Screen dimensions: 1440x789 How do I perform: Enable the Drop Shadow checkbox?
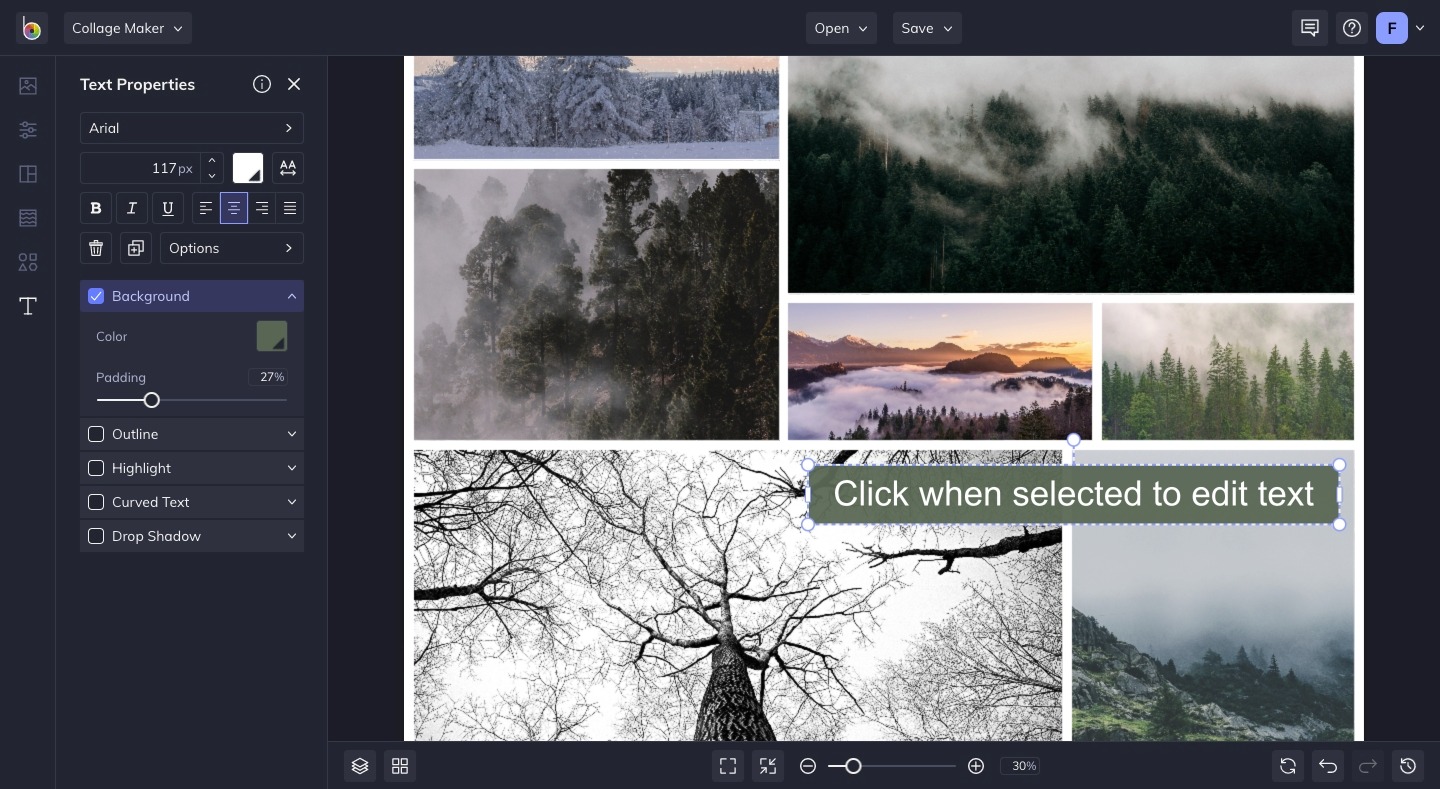tap(96, 536)
